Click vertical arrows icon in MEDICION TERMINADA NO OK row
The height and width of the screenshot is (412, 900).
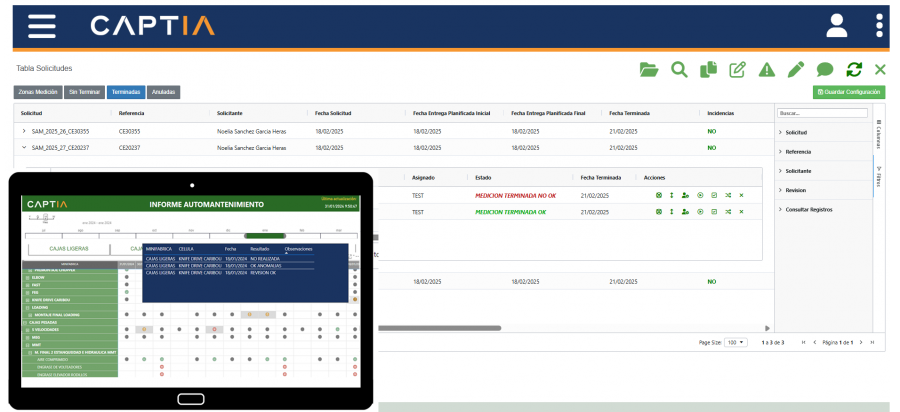[x=672, y=196]
